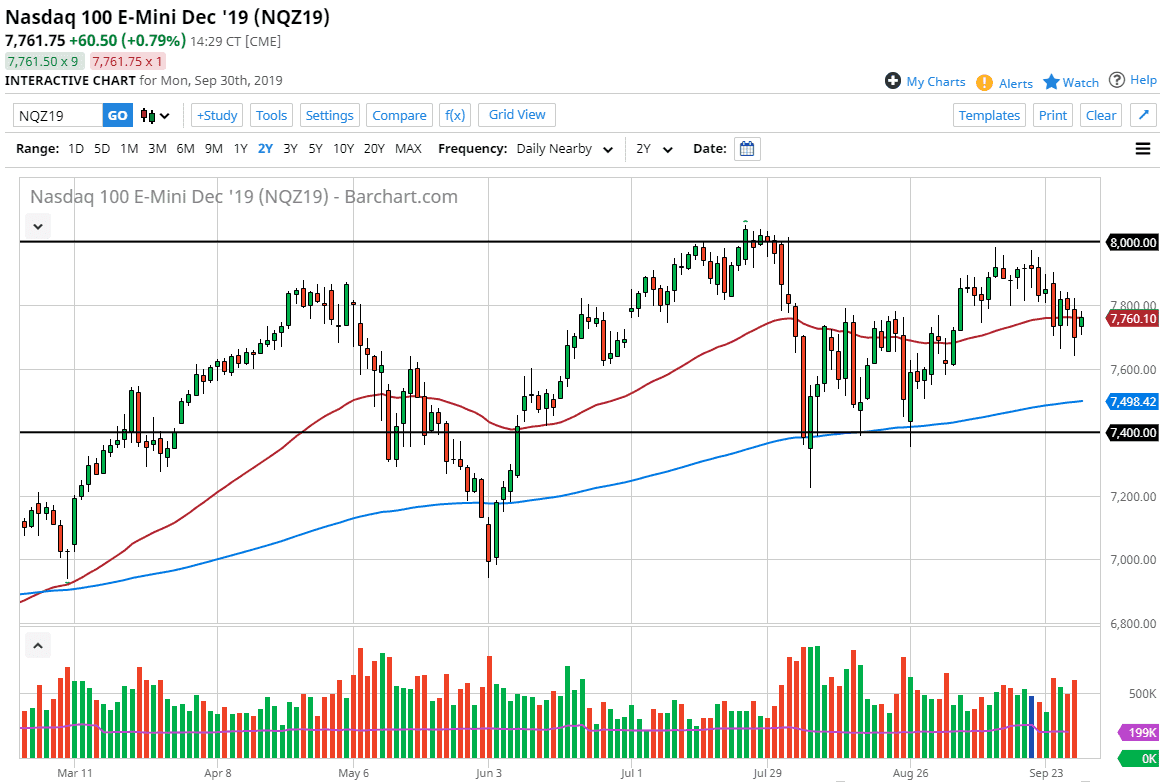The width and height of the screenshot is (1165, 782).
Task: Click the Help question mark icon
Action: pos(1118,82)
